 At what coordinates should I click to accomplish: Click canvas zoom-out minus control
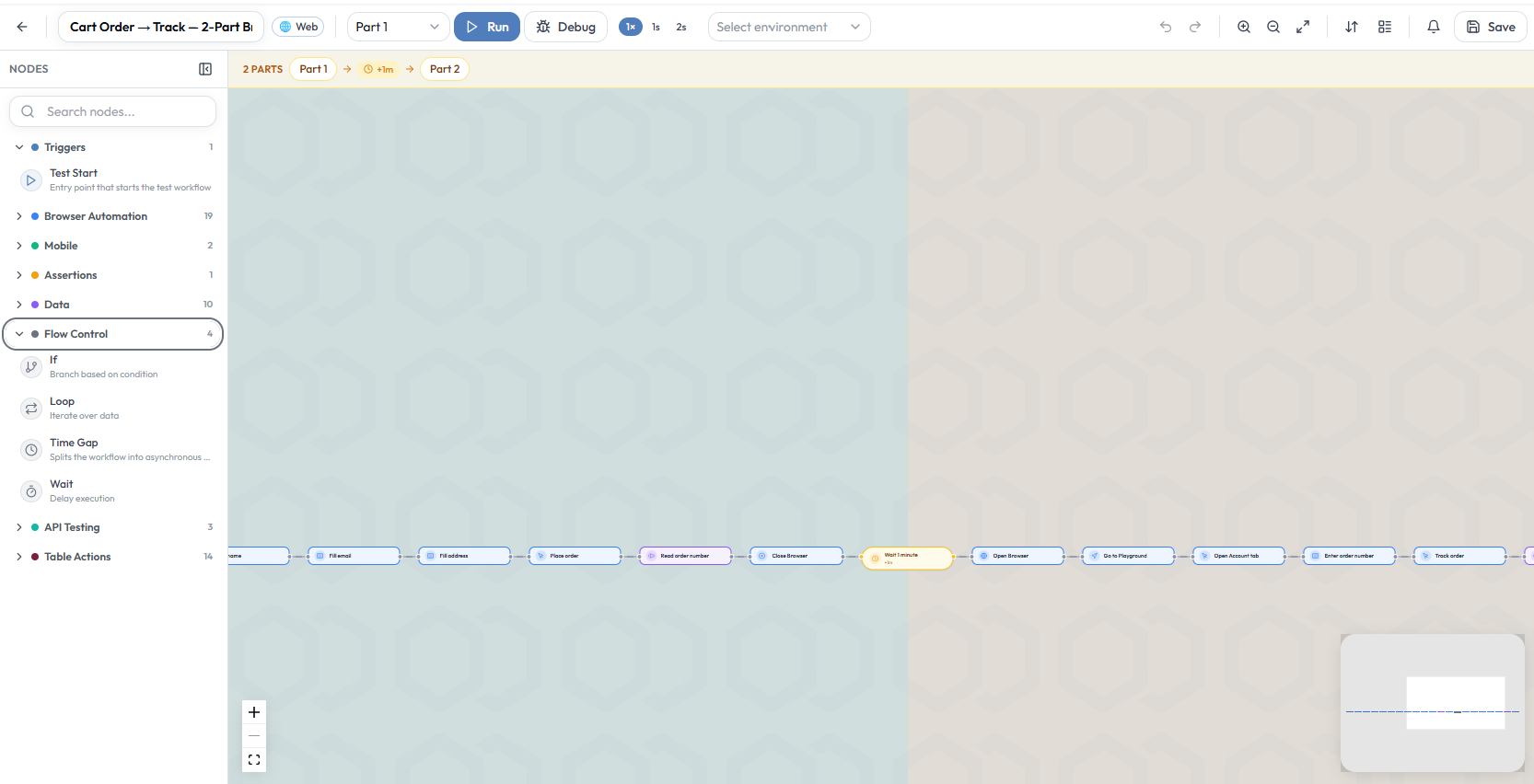pyautogui.click(x=254, y=736)
